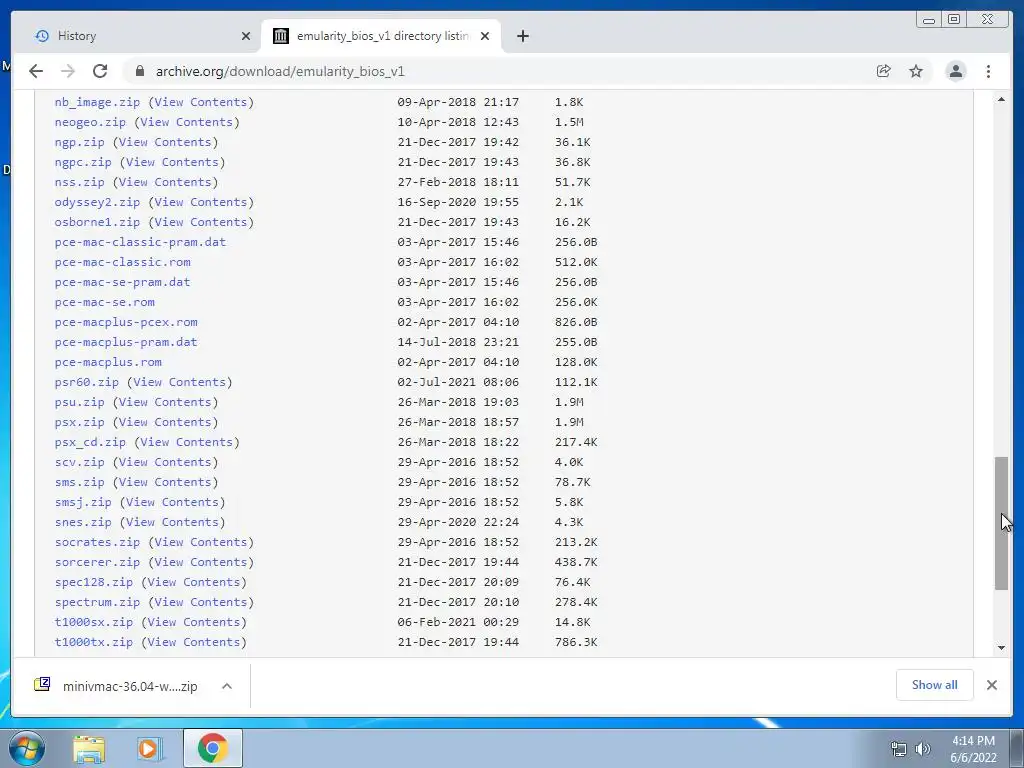Download pce-macplus-pcex.rom

pyautogui.click(x=126, y=322)
